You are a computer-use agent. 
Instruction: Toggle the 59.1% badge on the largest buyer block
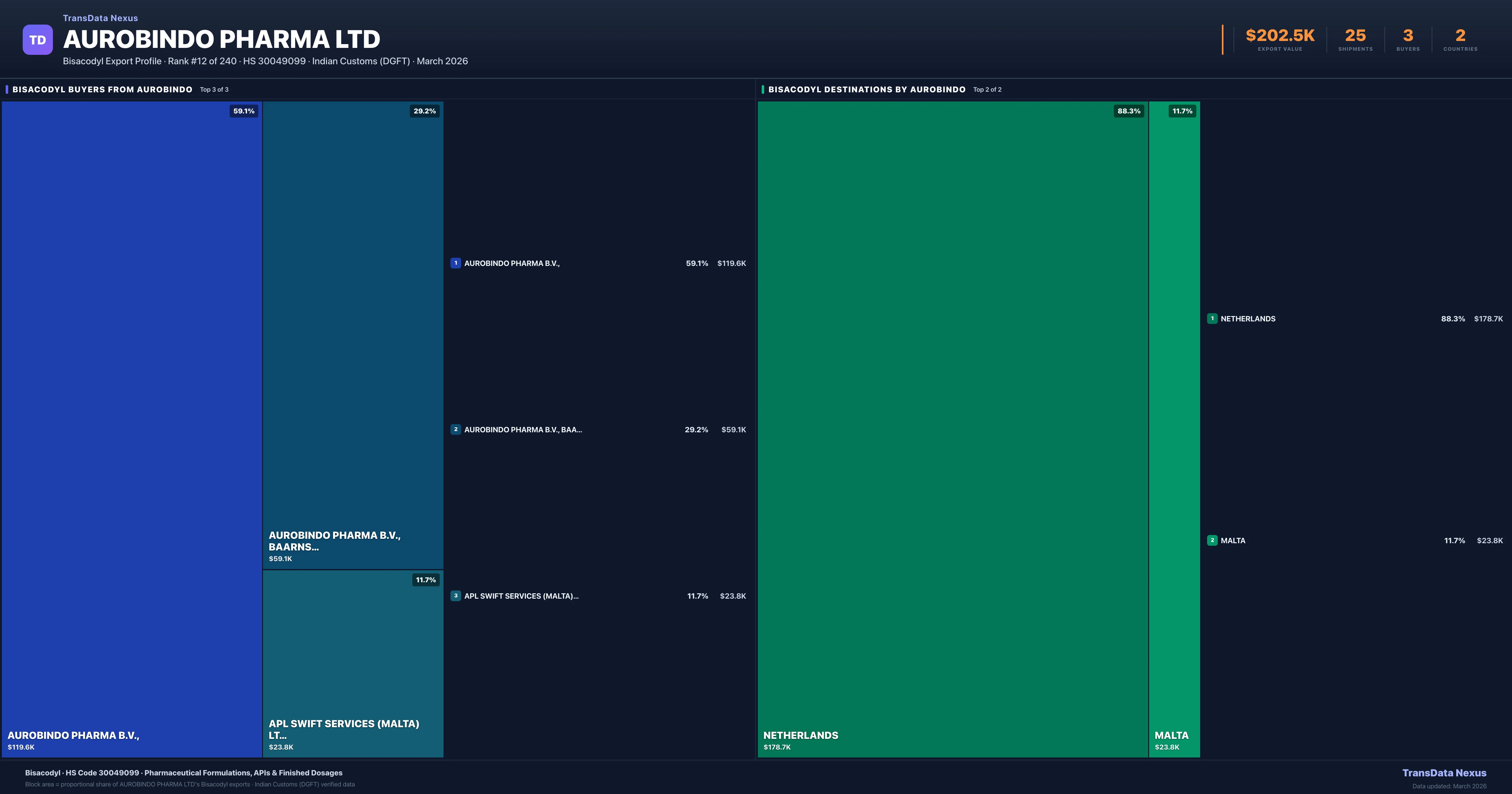click(x=243, y=111)
